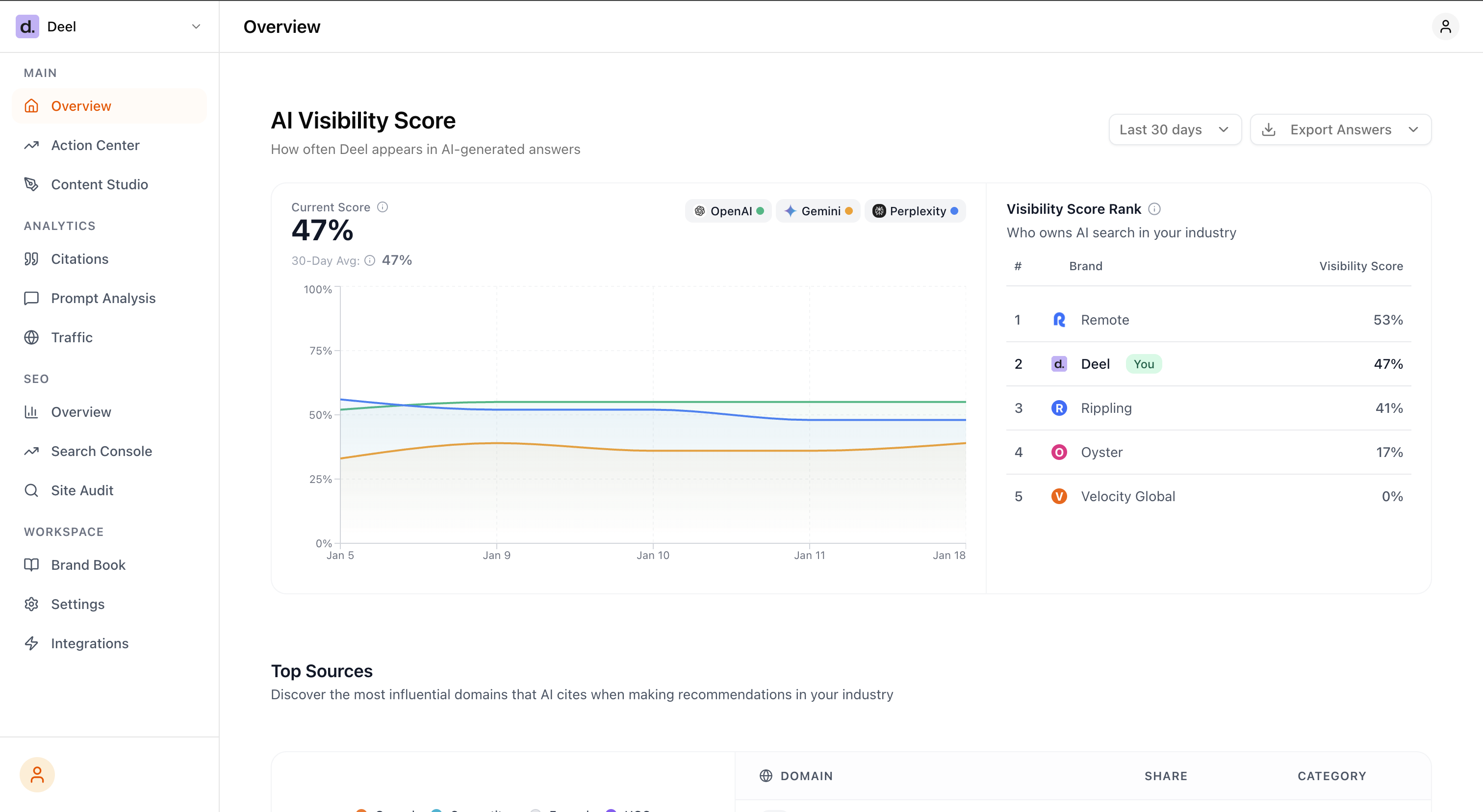This screenshot has width=1483, height=812.
Task: Click the Current Score info icon
Action: click(x=382, y=207)
